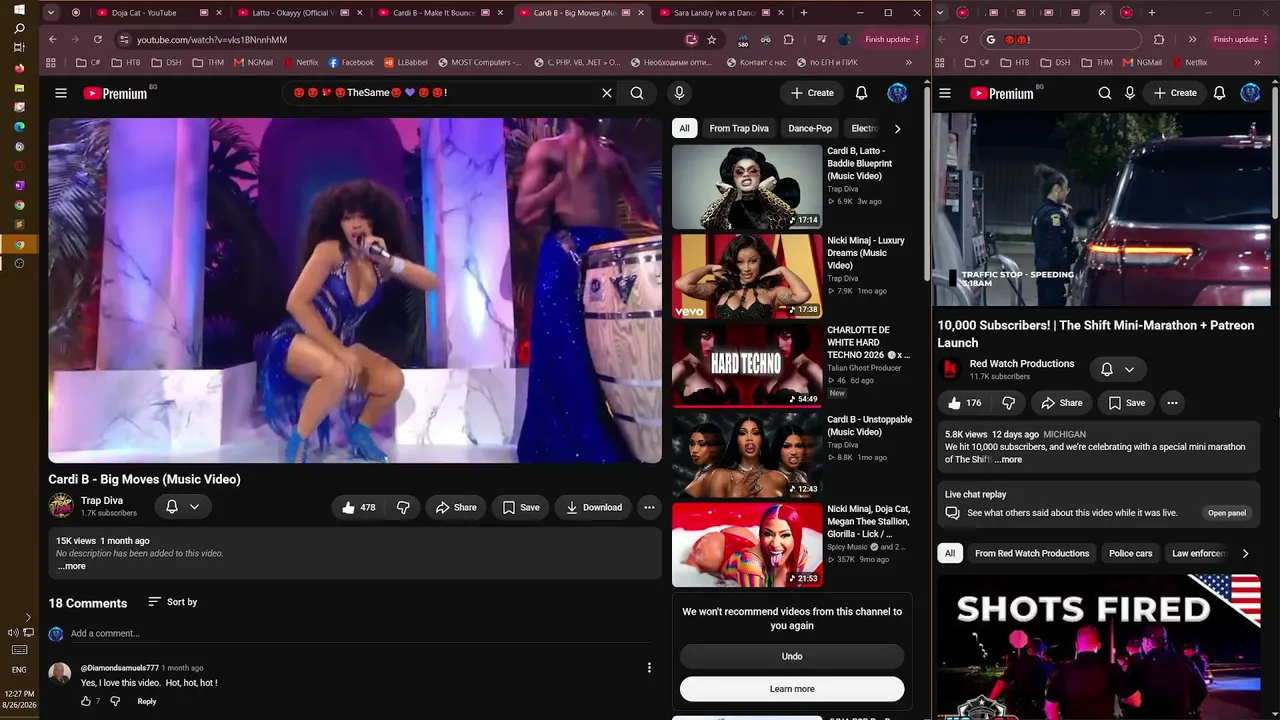Screen dimensions: 1280x720
Task: Open Trap Diva notification settings dropdown
Action: [x=182, y=507]
